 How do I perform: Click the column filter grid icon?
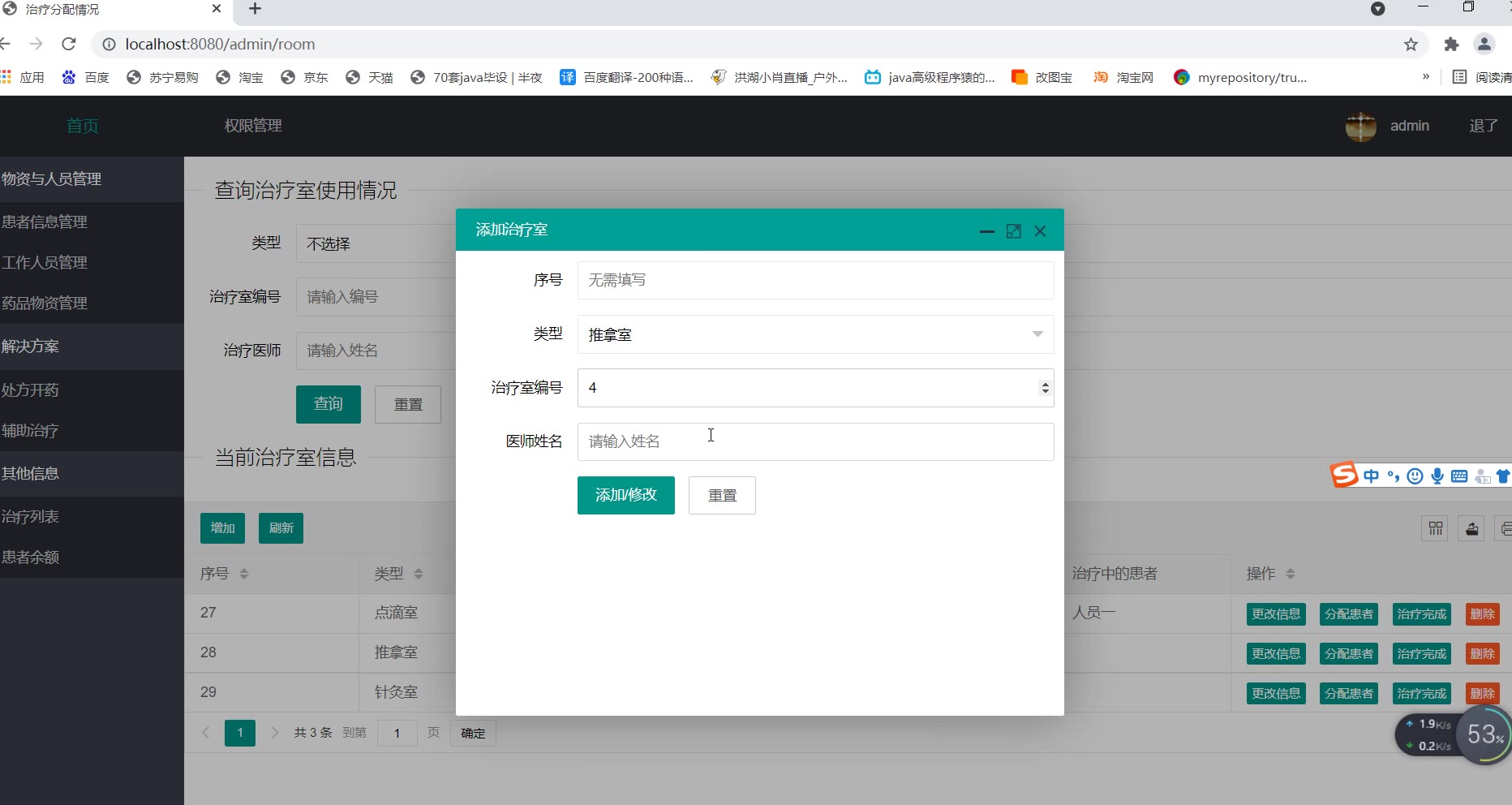1435,528
